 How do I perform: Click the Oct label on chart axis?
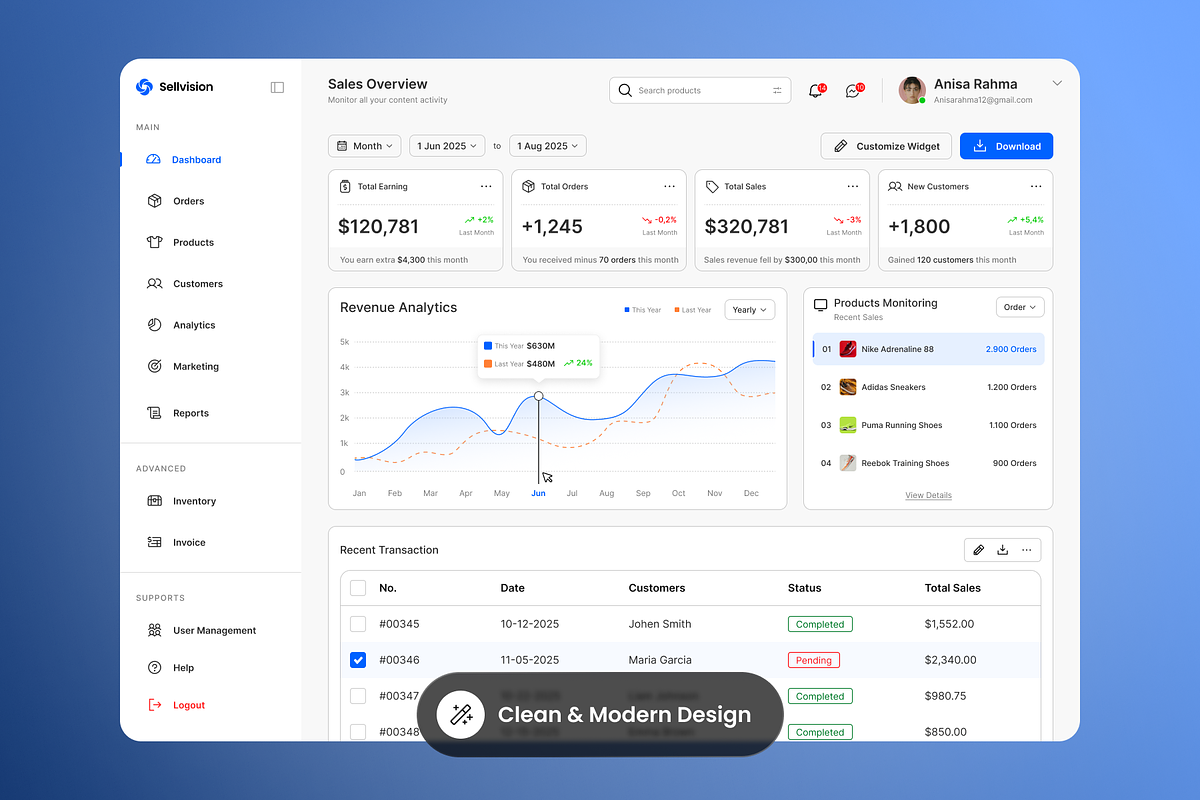tap(679, 493)
